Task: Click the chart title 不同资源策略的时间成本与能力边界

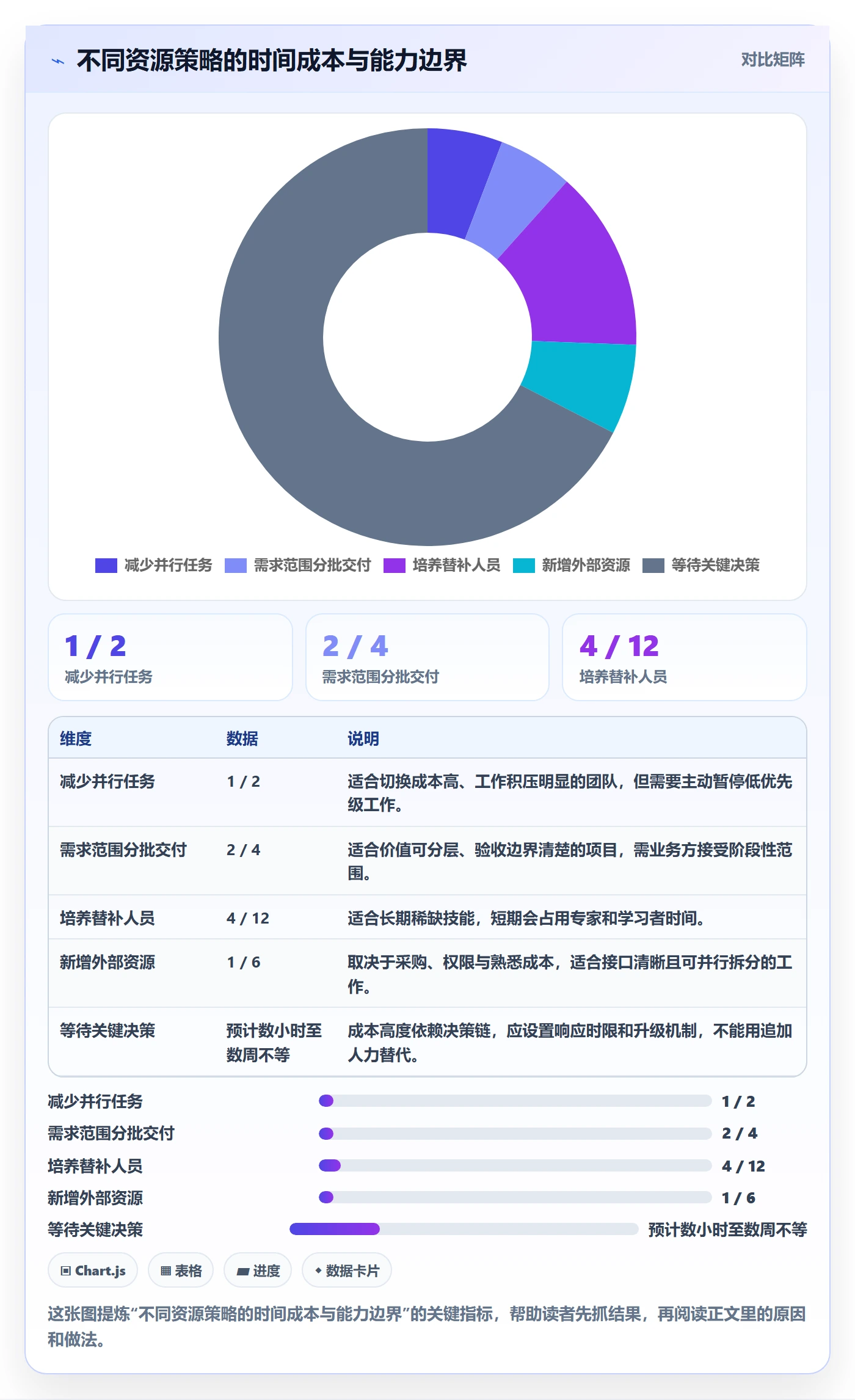Action: point(272,60)
